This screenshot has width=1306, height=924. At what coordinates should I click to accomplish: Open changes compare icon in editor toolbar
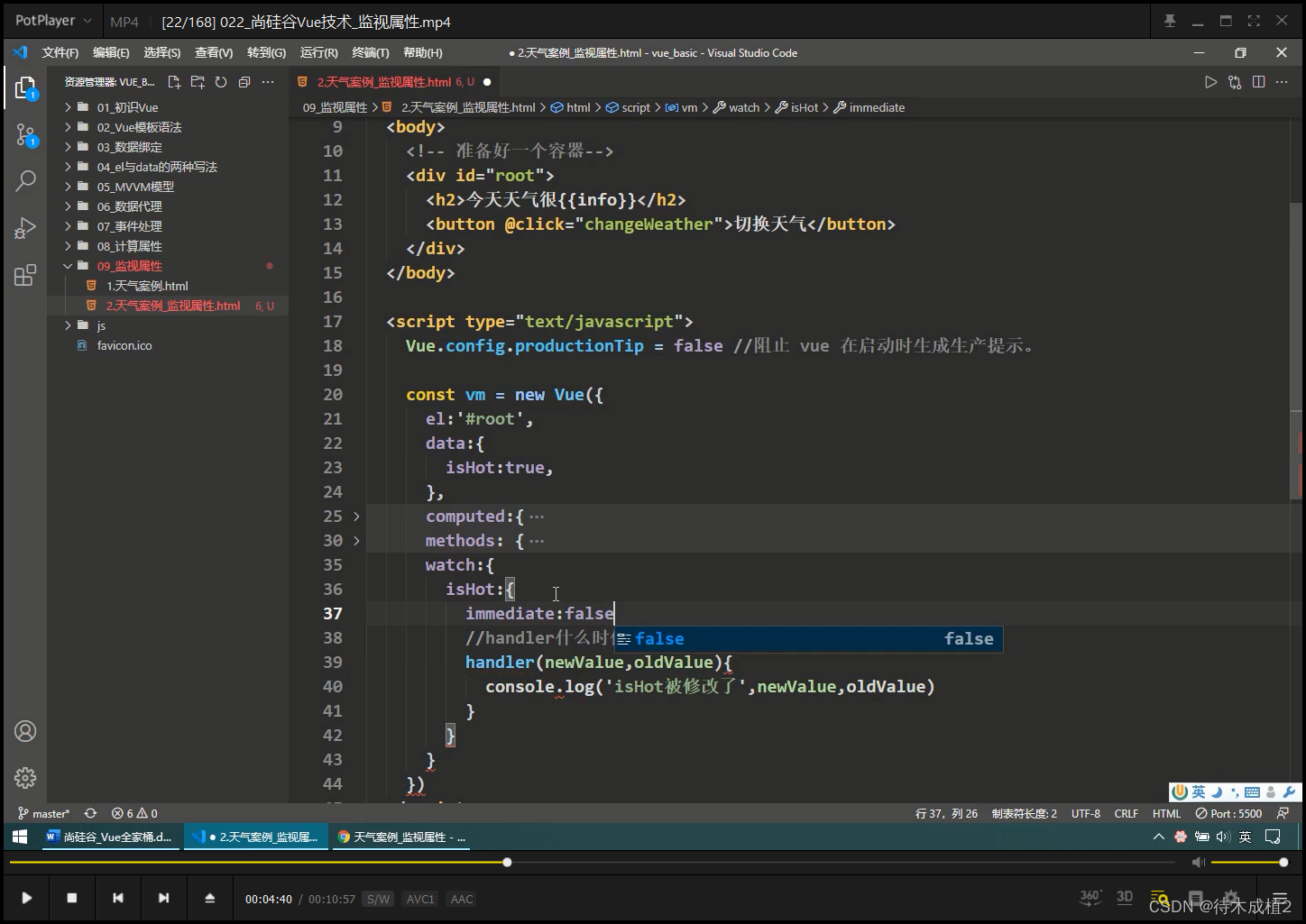pos(1235,82)
